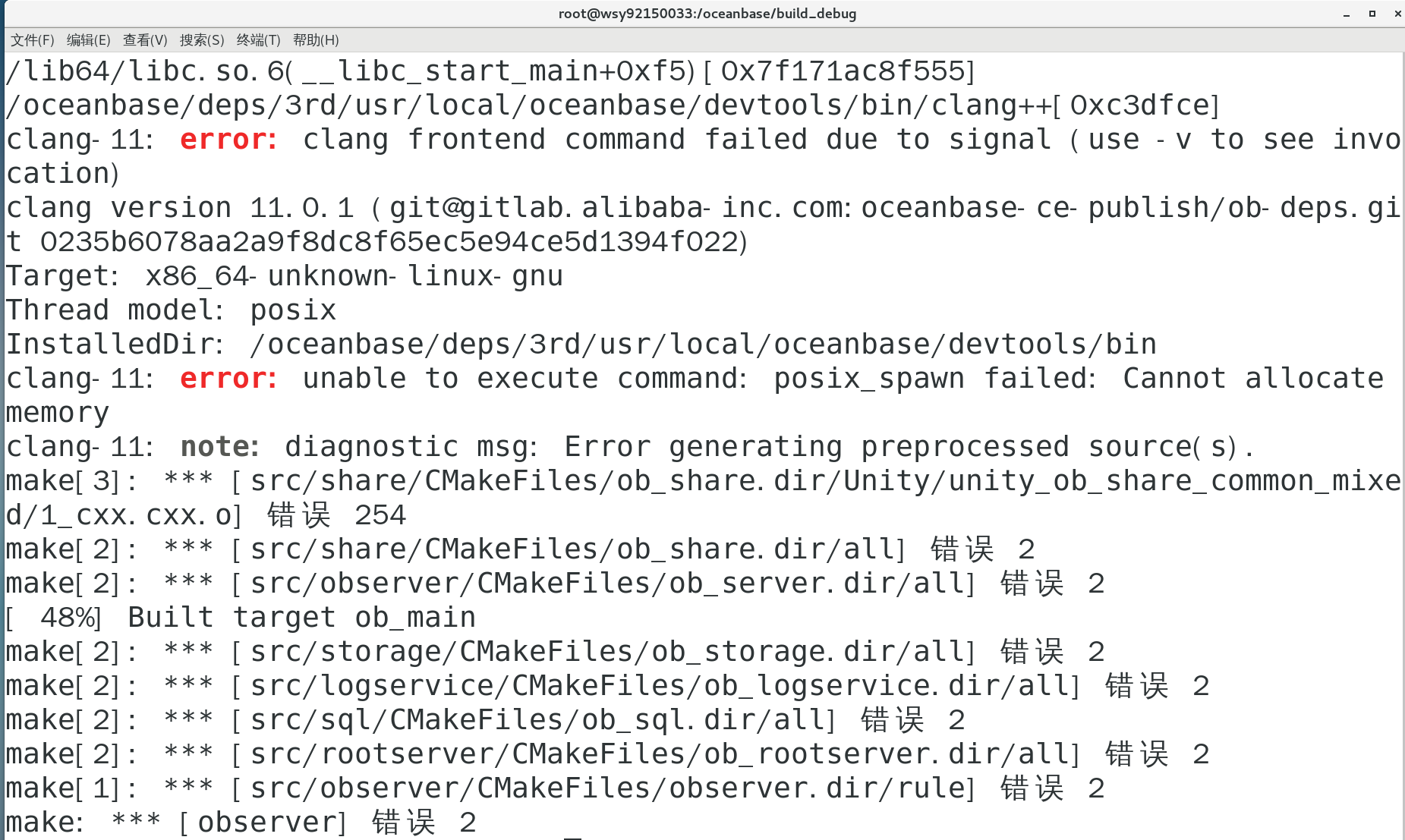The height and width of the screenshot is (840, 1405).
Task: Click the "Built target ob_main" line
Action: point(241,618)
